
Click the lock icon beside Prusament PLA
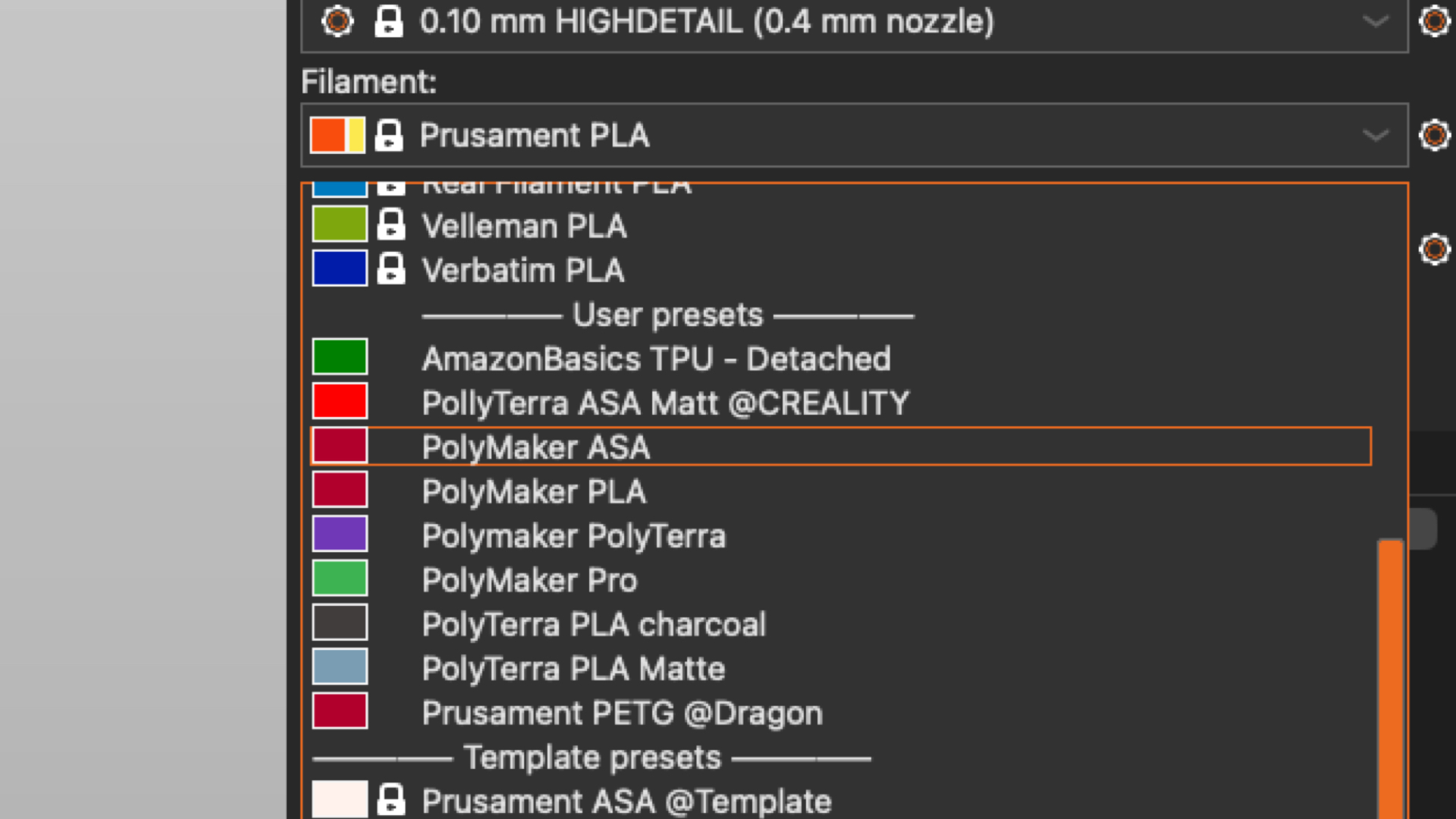coord(389,135)
